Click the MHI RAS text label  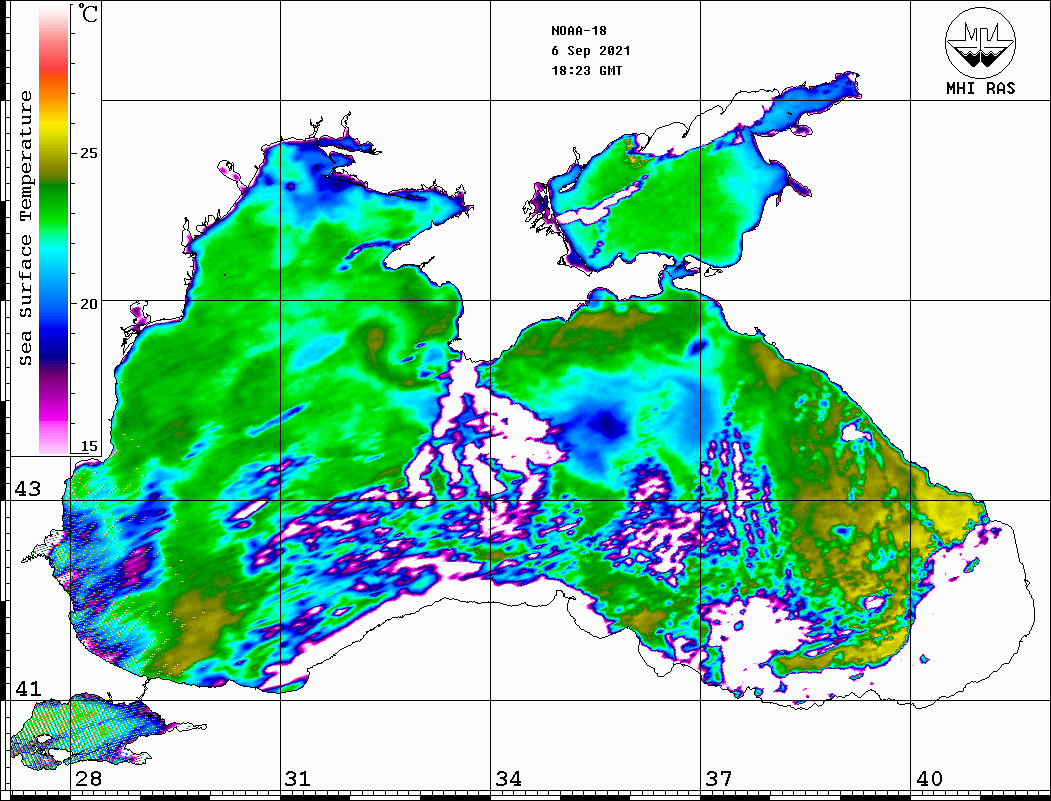981,88
